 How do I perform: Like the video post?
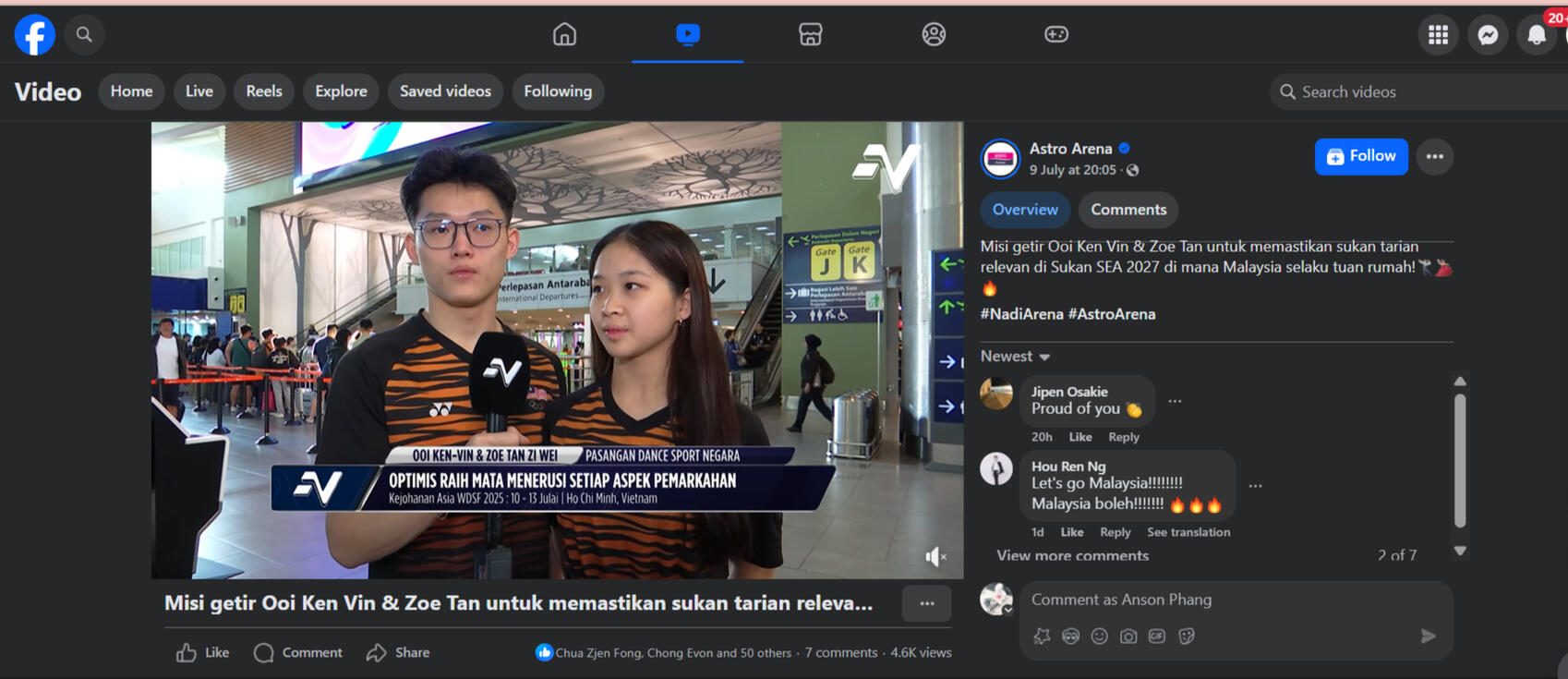pos(203,652)
